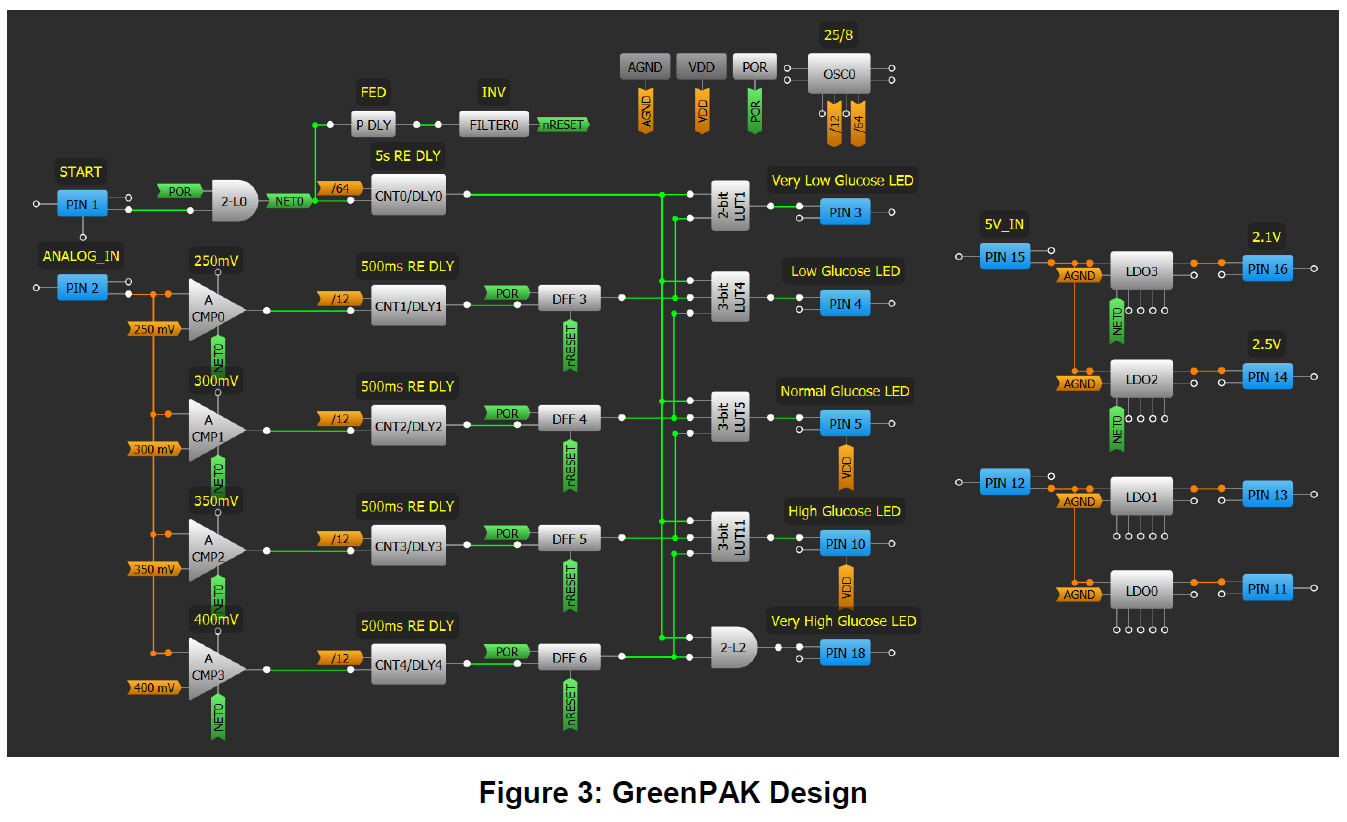Image resolution: width=1347 pixels, height=822 pixels.
Task: Select the CNT2/DLY2 block
Action: [x=408, y=424]
